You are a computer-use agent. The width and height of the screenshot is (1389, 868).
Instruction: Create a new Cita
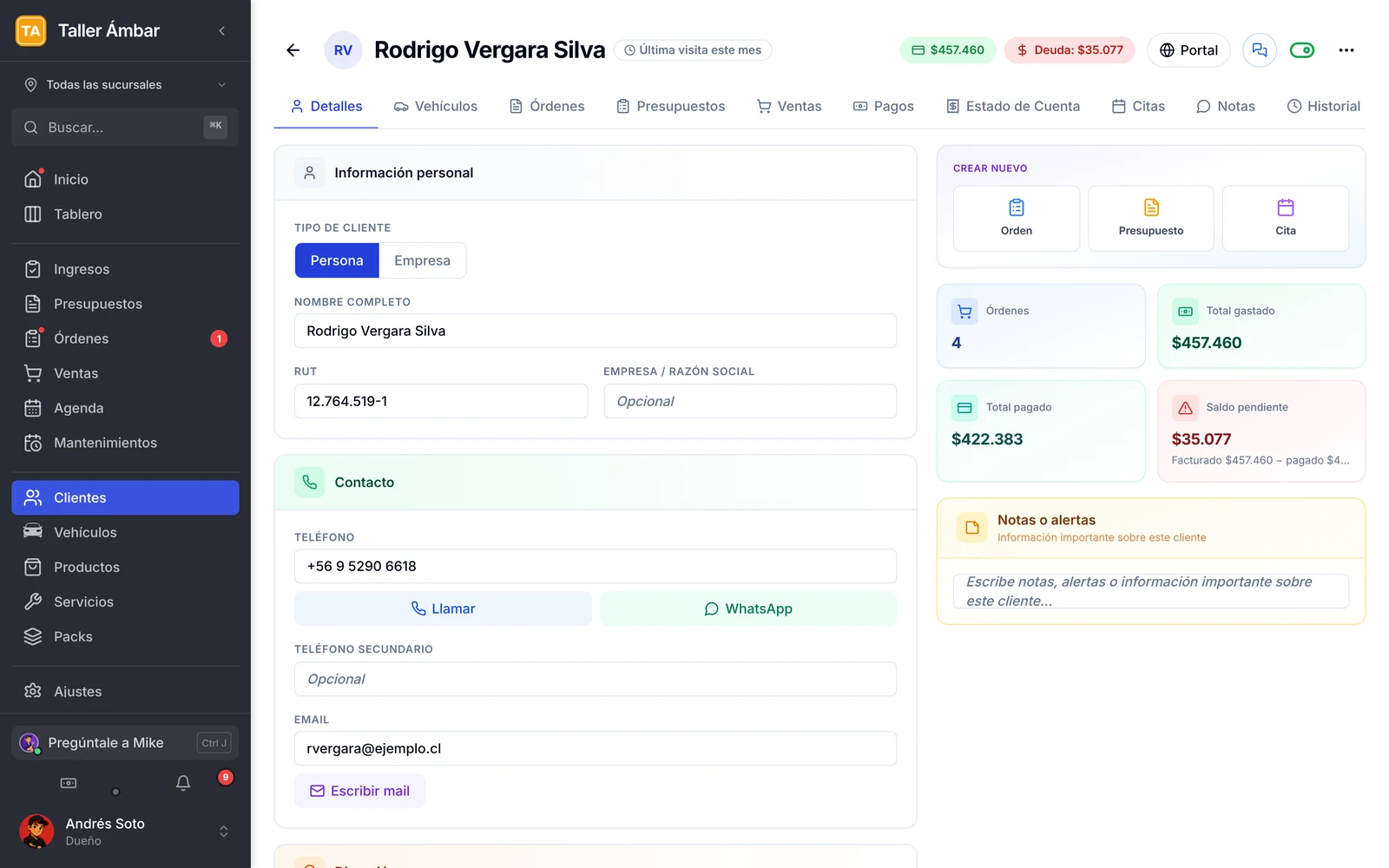coord(1286,219)
